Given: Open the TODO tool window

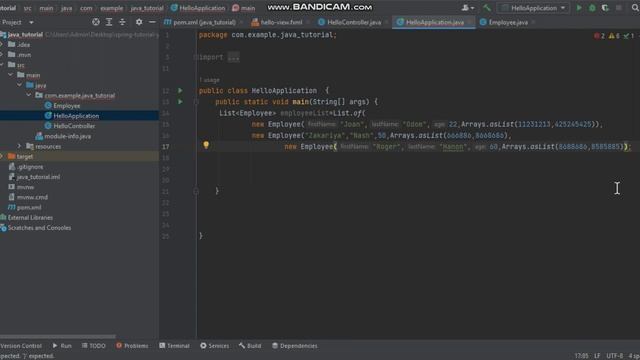Looking at the screenshot, I should pos(94,346).
